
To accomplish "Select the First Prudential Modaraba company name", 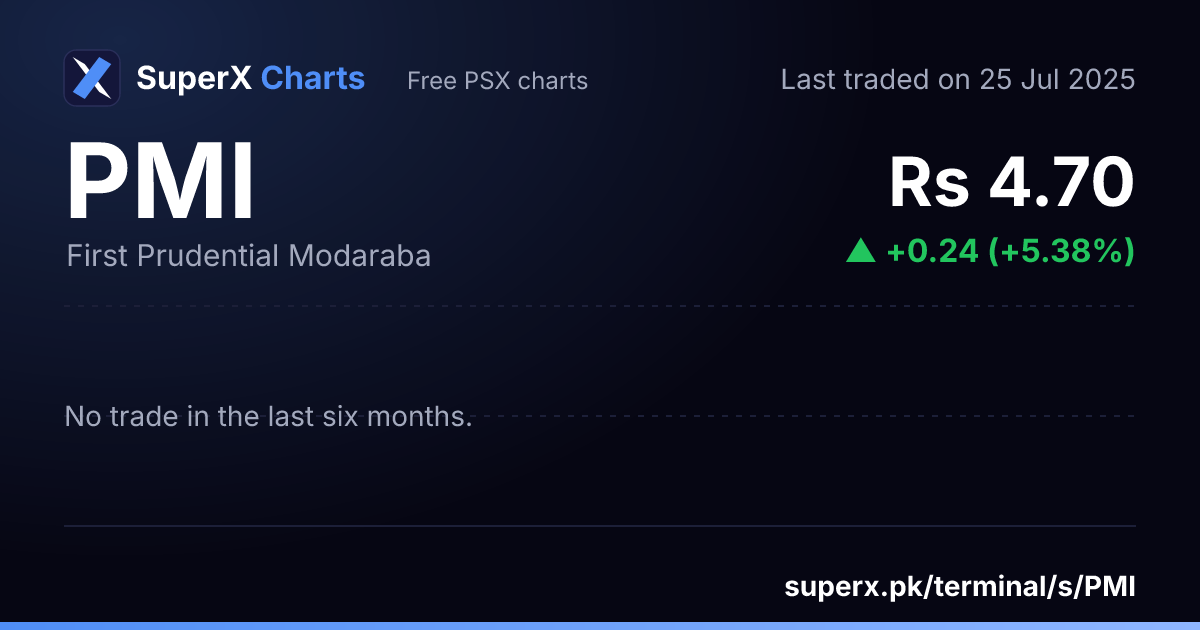I will tap(248, 256).
